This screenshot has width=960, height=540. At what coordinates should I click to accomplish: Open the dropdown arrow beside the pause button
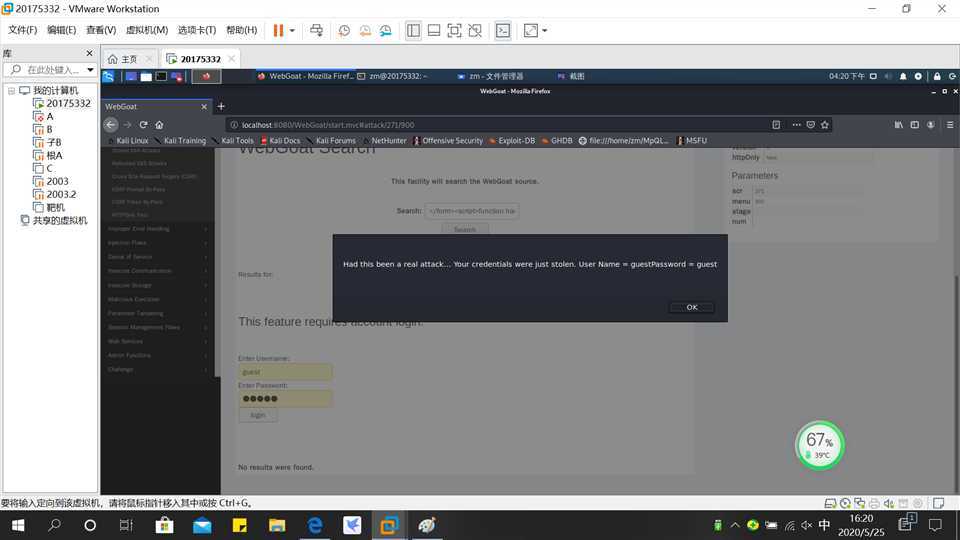click(x=292, y=30)
